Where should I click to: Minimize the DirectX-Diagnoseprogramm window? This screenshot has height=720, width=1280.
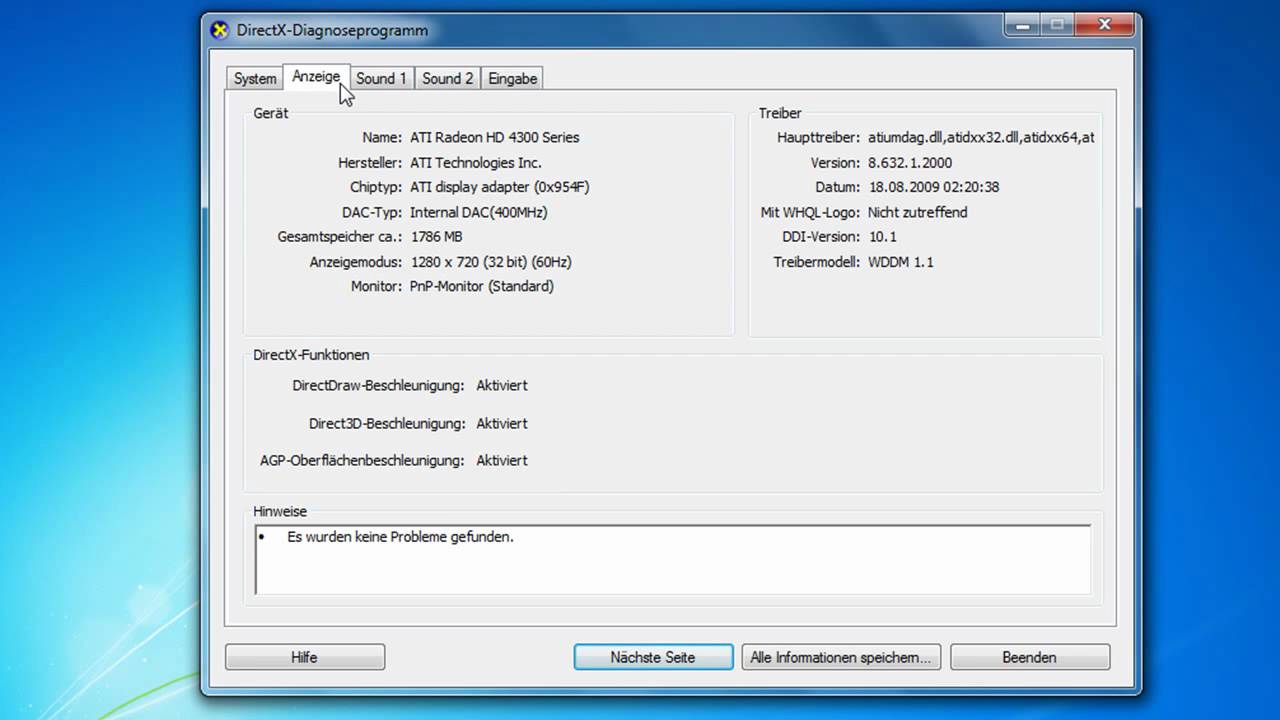pyautogui.click(x=1023, y=25)
